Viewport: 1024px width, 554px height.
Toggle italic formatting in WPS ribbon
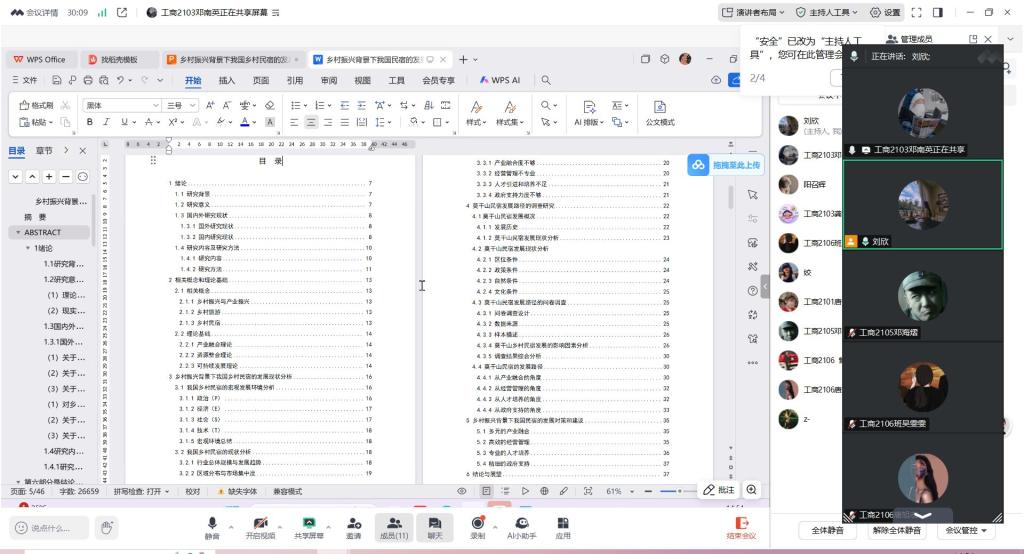pos(108,122)
